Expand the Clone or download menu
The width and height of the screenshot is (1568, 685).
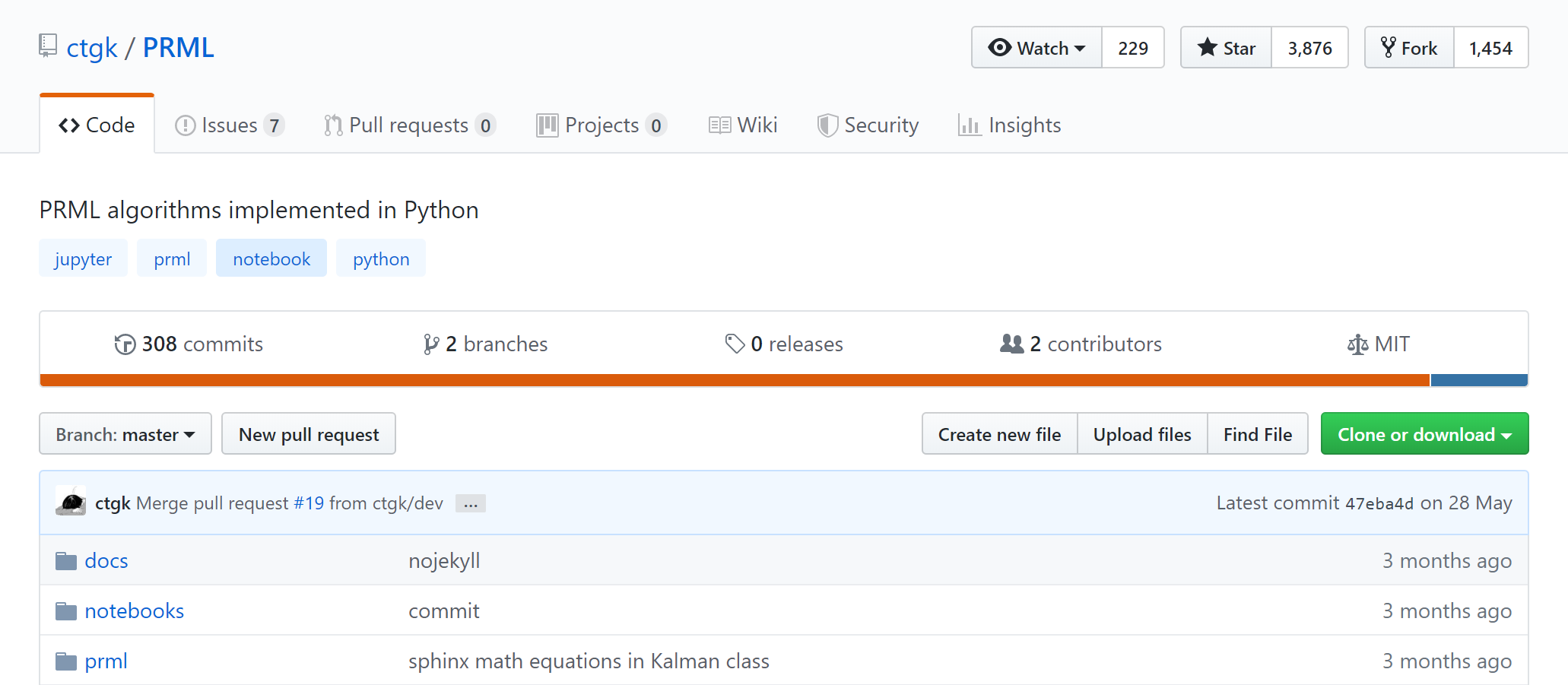click(1424, 434)
